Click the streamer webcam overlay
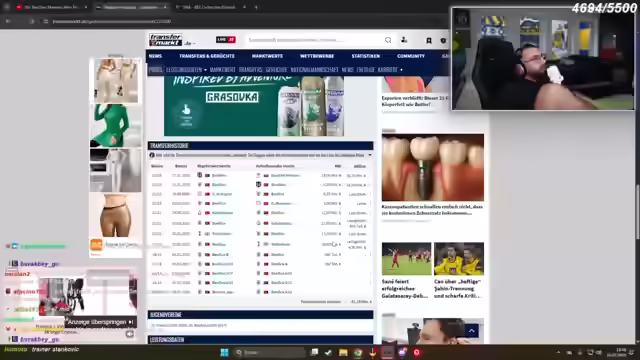Viewport: 640px width, 360px height. pyautogui.click(x=543, y=59)
